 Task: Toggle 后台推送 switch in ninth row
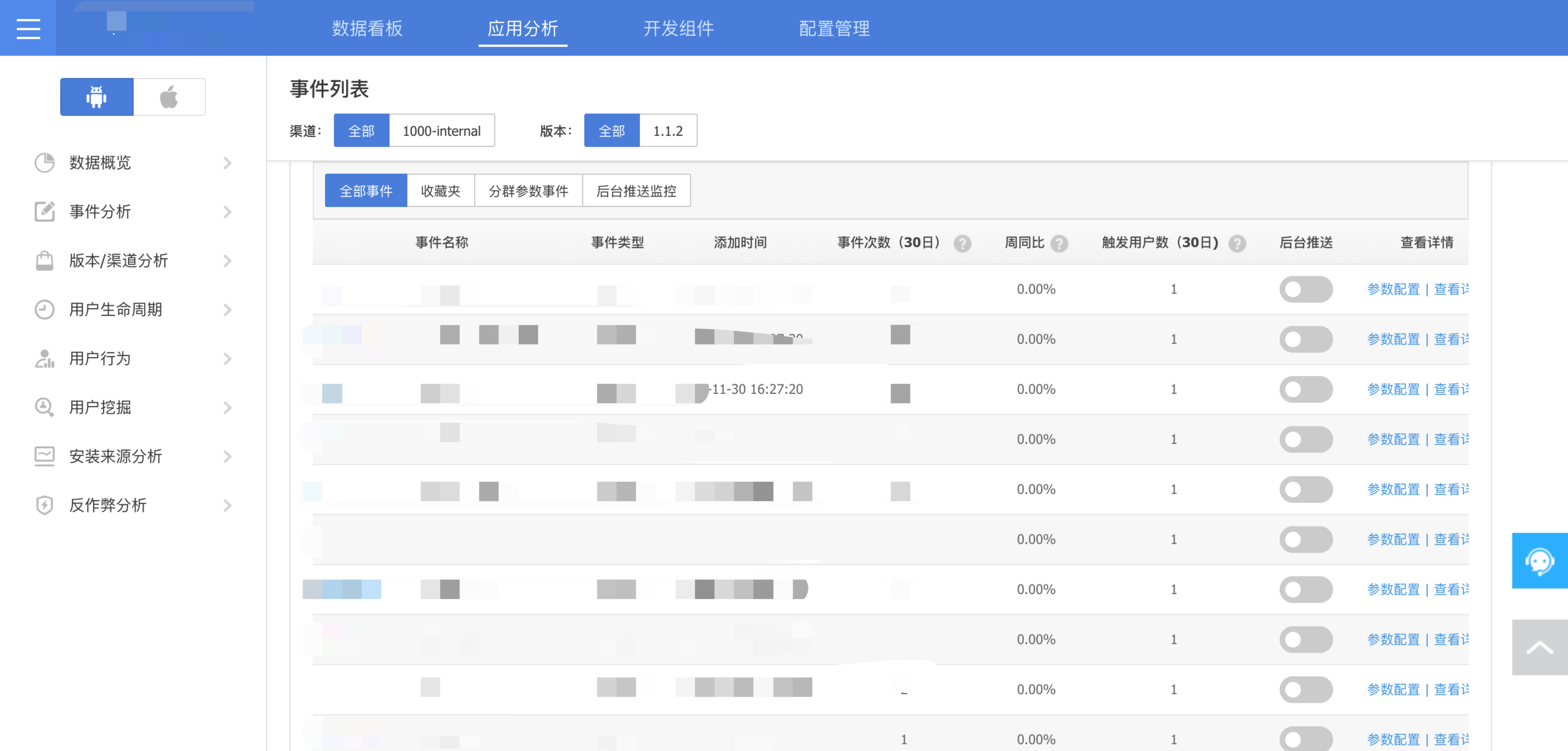coord(1306,690)
